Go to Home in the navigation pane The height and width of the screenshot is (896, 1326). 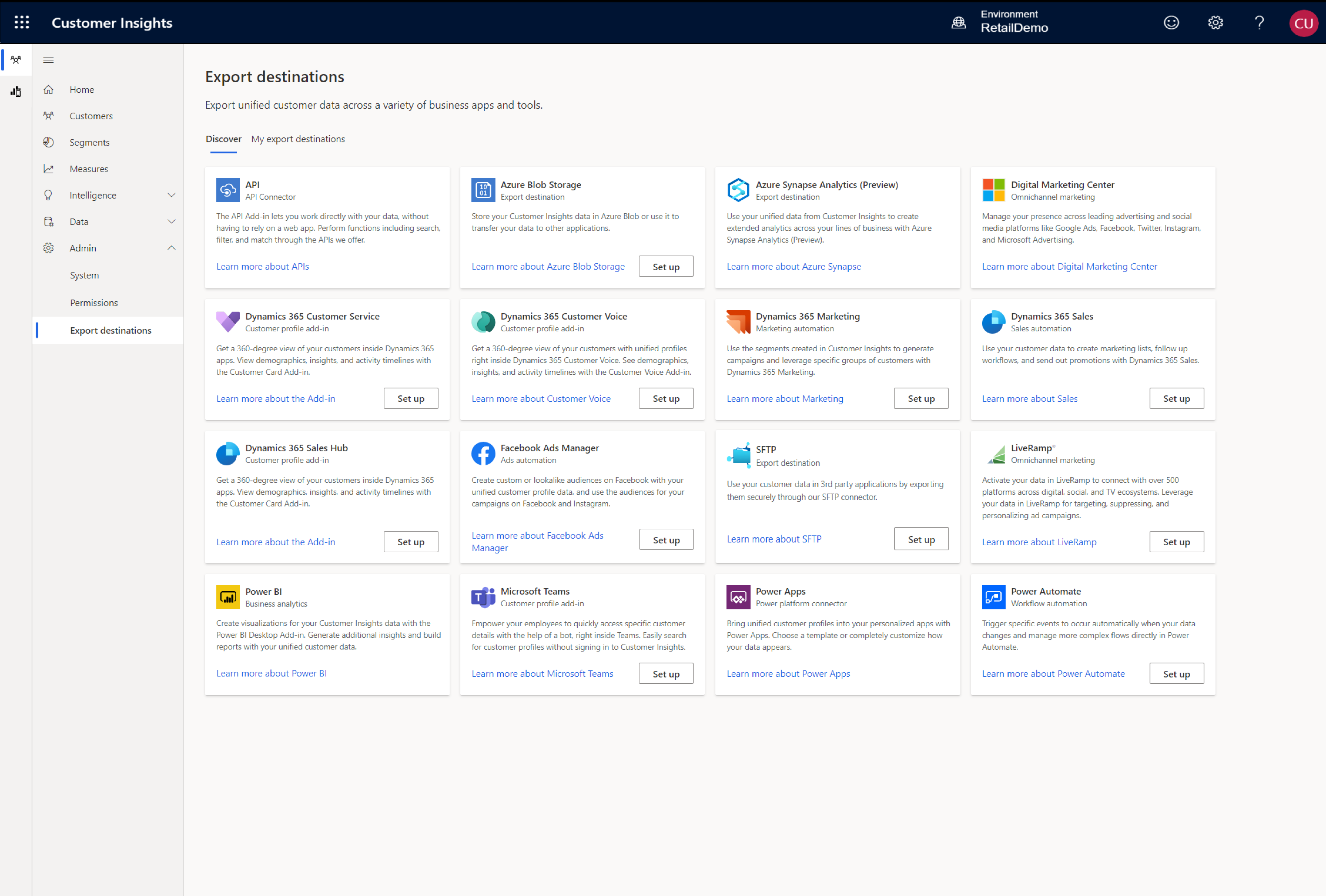coord(82,89)
